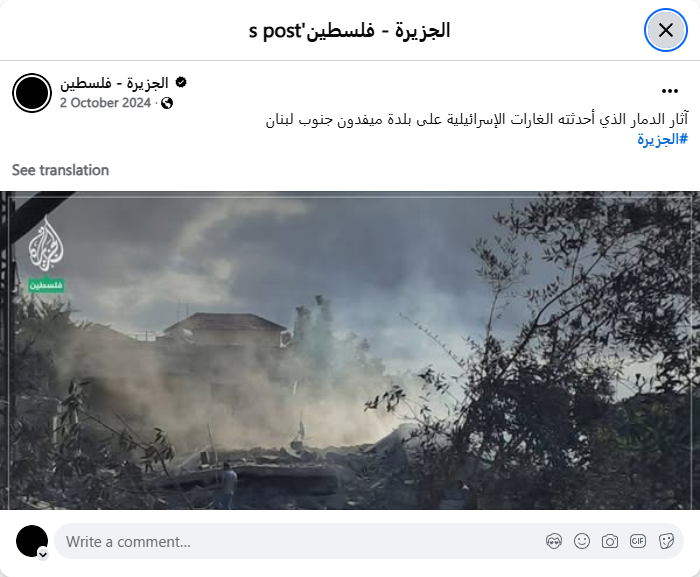The height and width of the screenshot is (577, 700).
Task: Visit the الجزيرة - فلسطين page name link
Action: (x=114, y=83)
